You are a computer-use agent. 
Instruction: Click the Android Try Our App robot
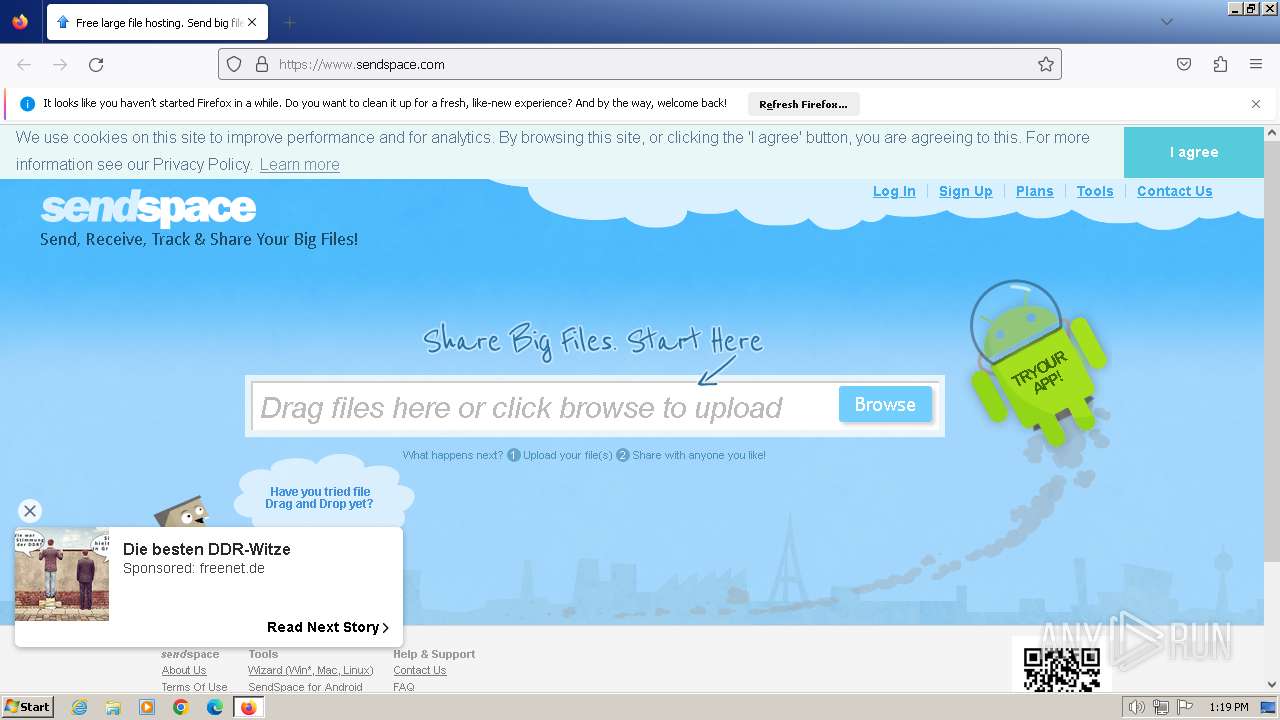[1039, 362]
